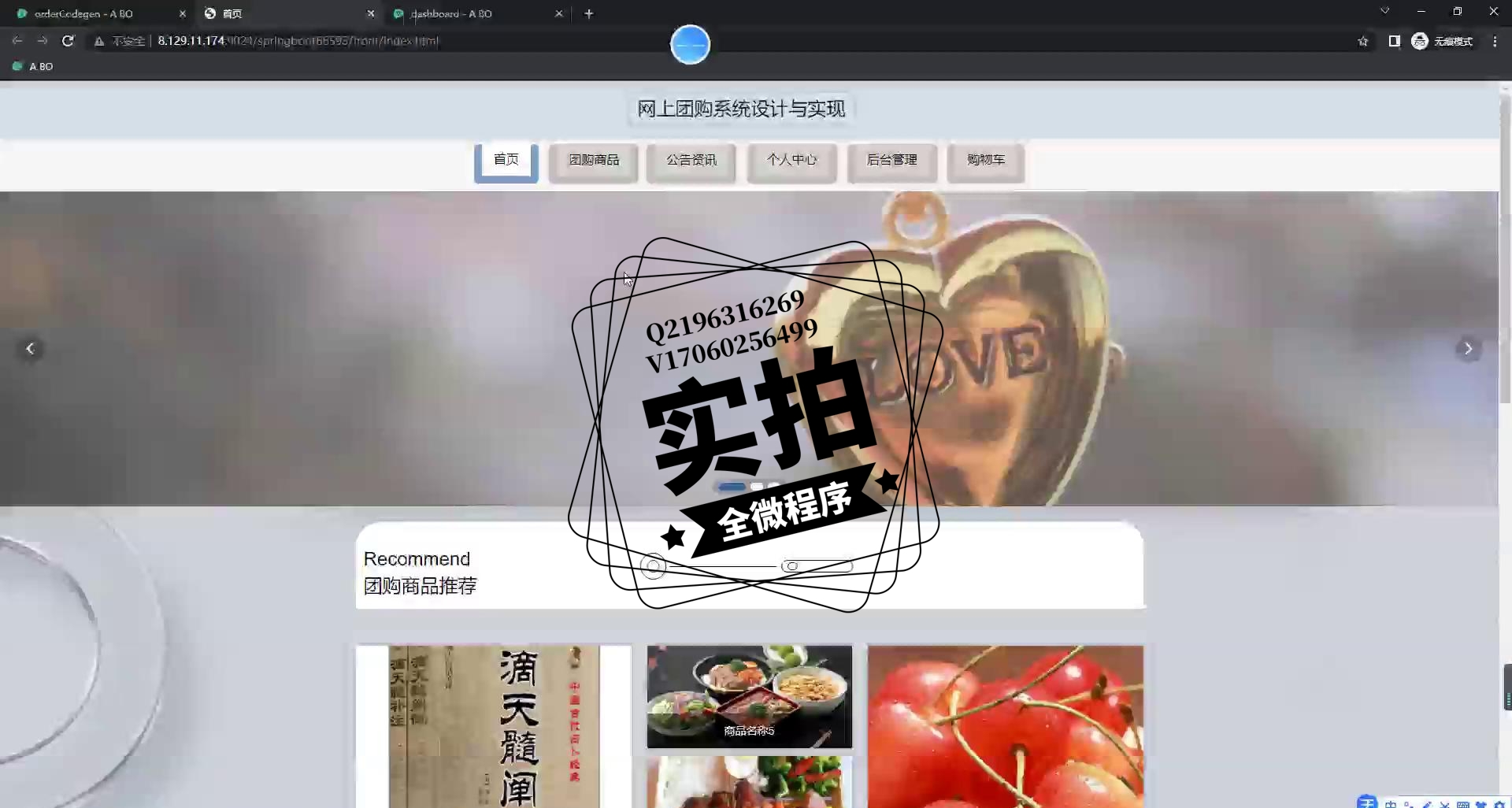1512x808 pixels.
Task: Expand the tab search chevron
Action: tap(1384, 11)
